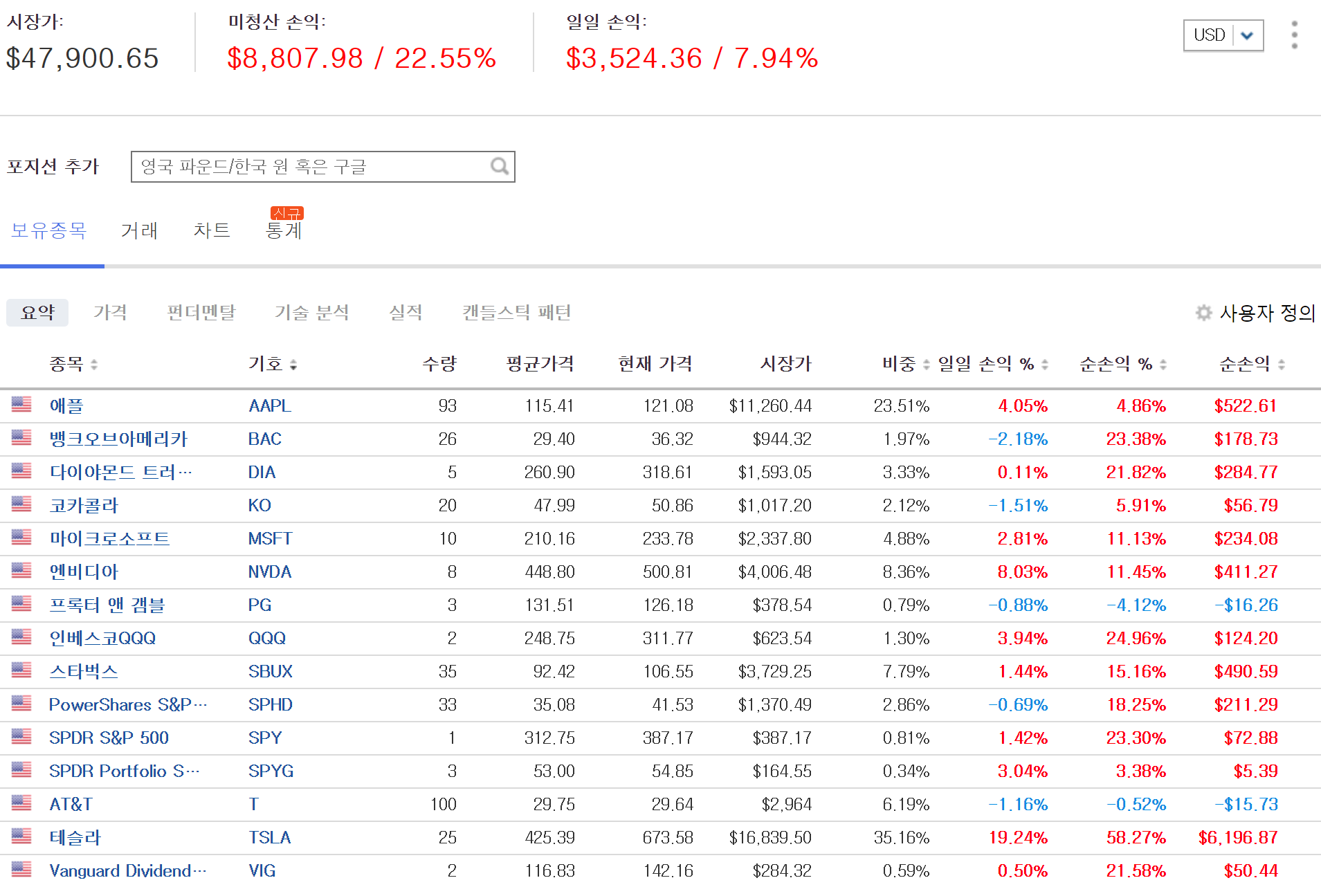Click the US flag next to AT&T
Image resolution: width=1321 pixels, height=896 pixels.
click(21, 803)
